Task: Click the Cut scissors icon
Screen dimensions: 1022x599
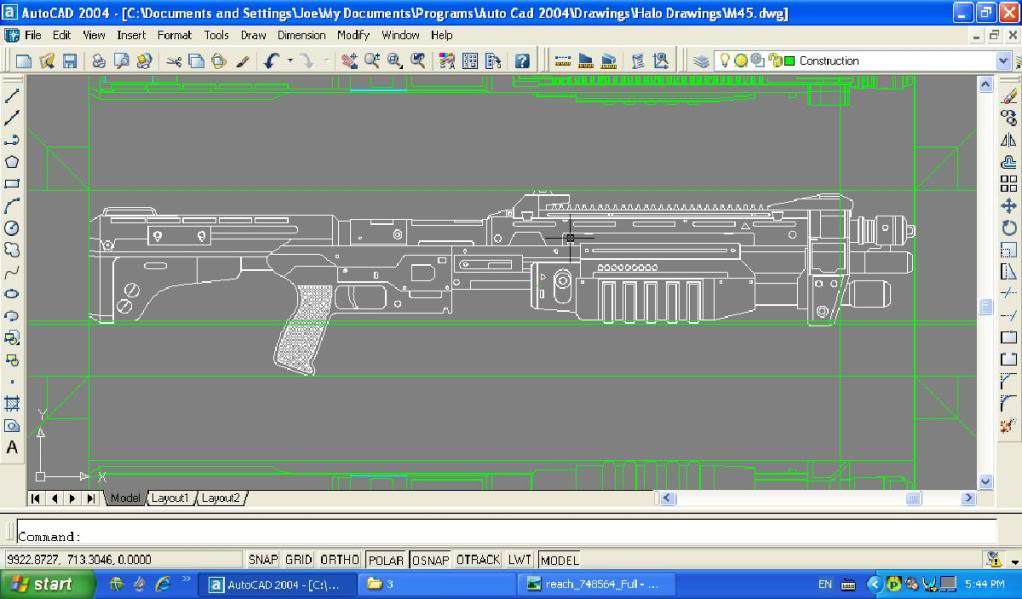Action: click(x=173, y=61)
